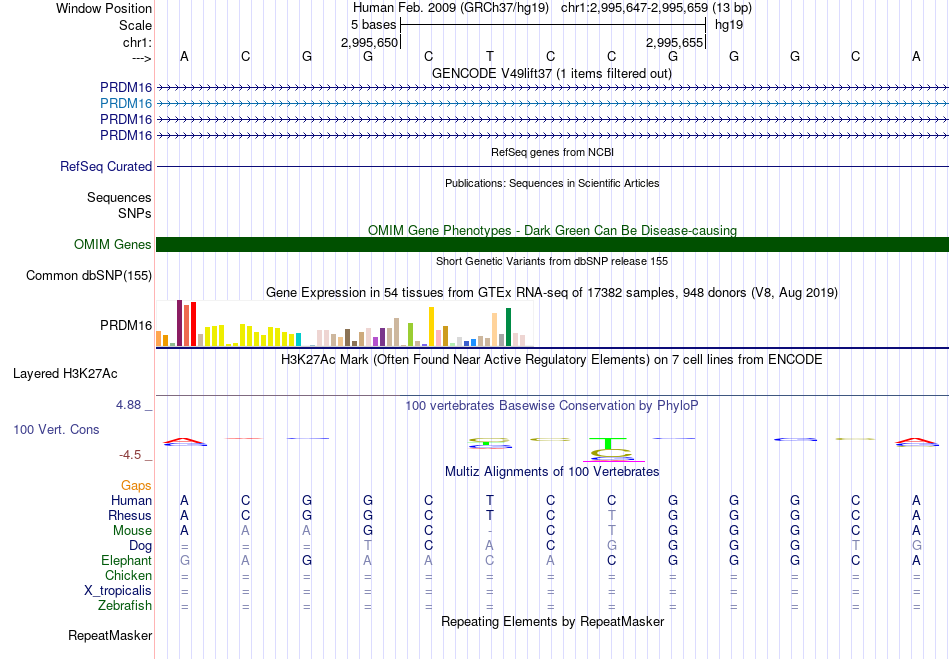Click the Rhesus alignment row label
The image size is (950, 659).
tap(130, 515)
